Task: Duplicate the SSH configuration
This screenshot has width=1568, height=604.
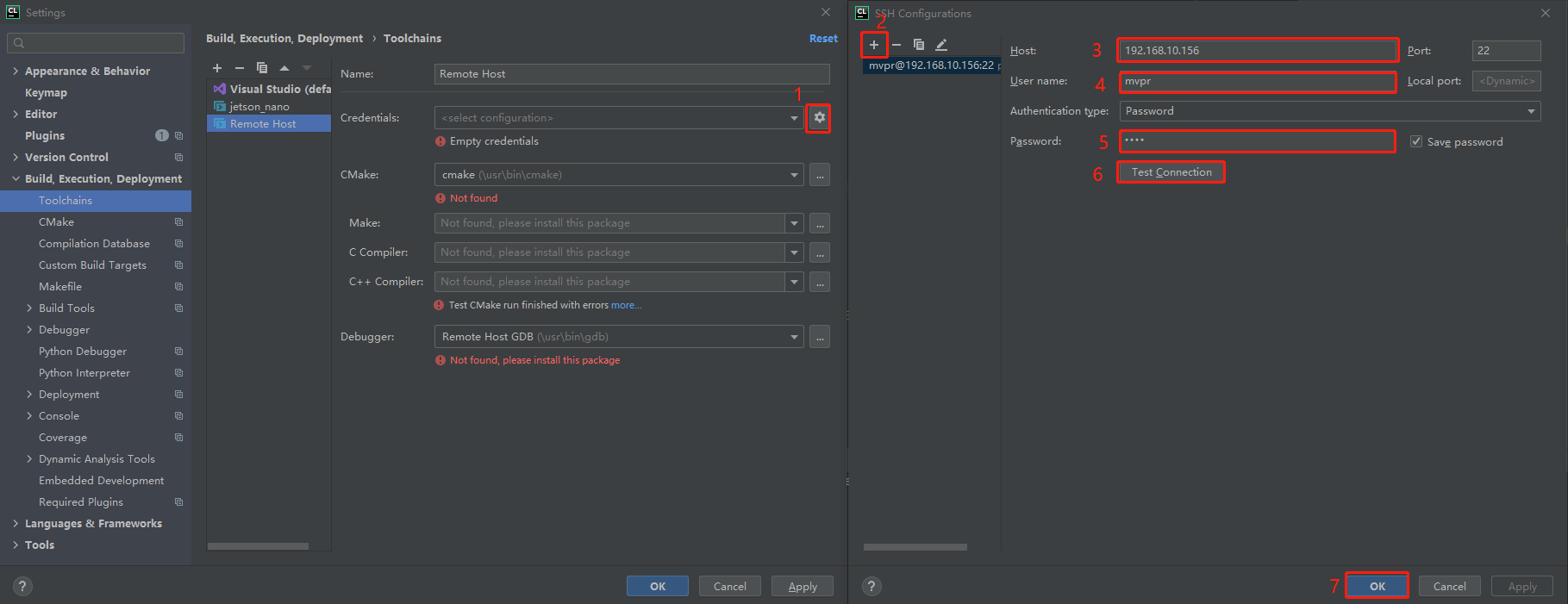Action: pyautogui.click(x=919, y=45)
